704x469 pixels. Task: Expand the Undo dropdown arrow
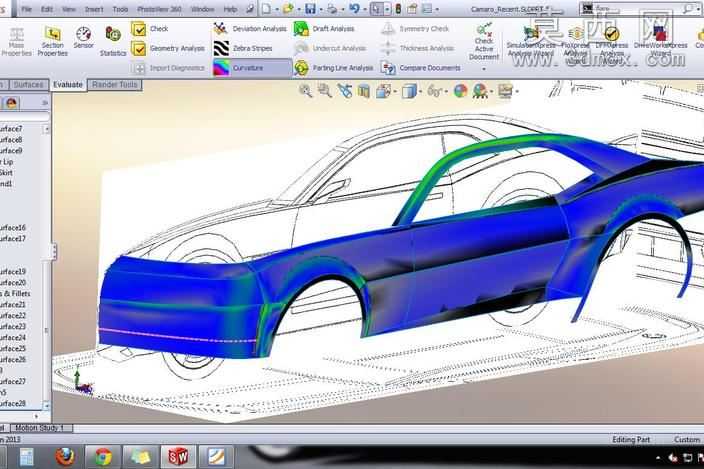(x=365, y=9)
